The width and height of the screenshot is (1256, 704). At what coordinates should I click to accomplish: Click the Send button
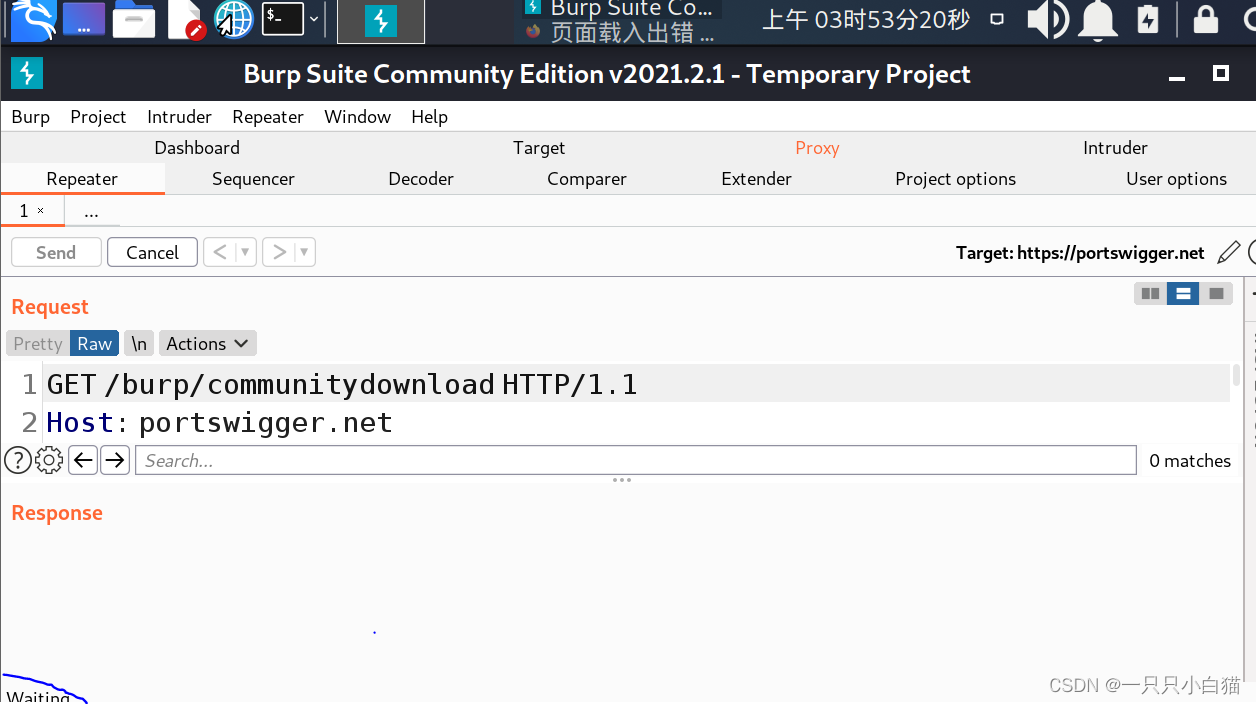click(x=56, y=252)
